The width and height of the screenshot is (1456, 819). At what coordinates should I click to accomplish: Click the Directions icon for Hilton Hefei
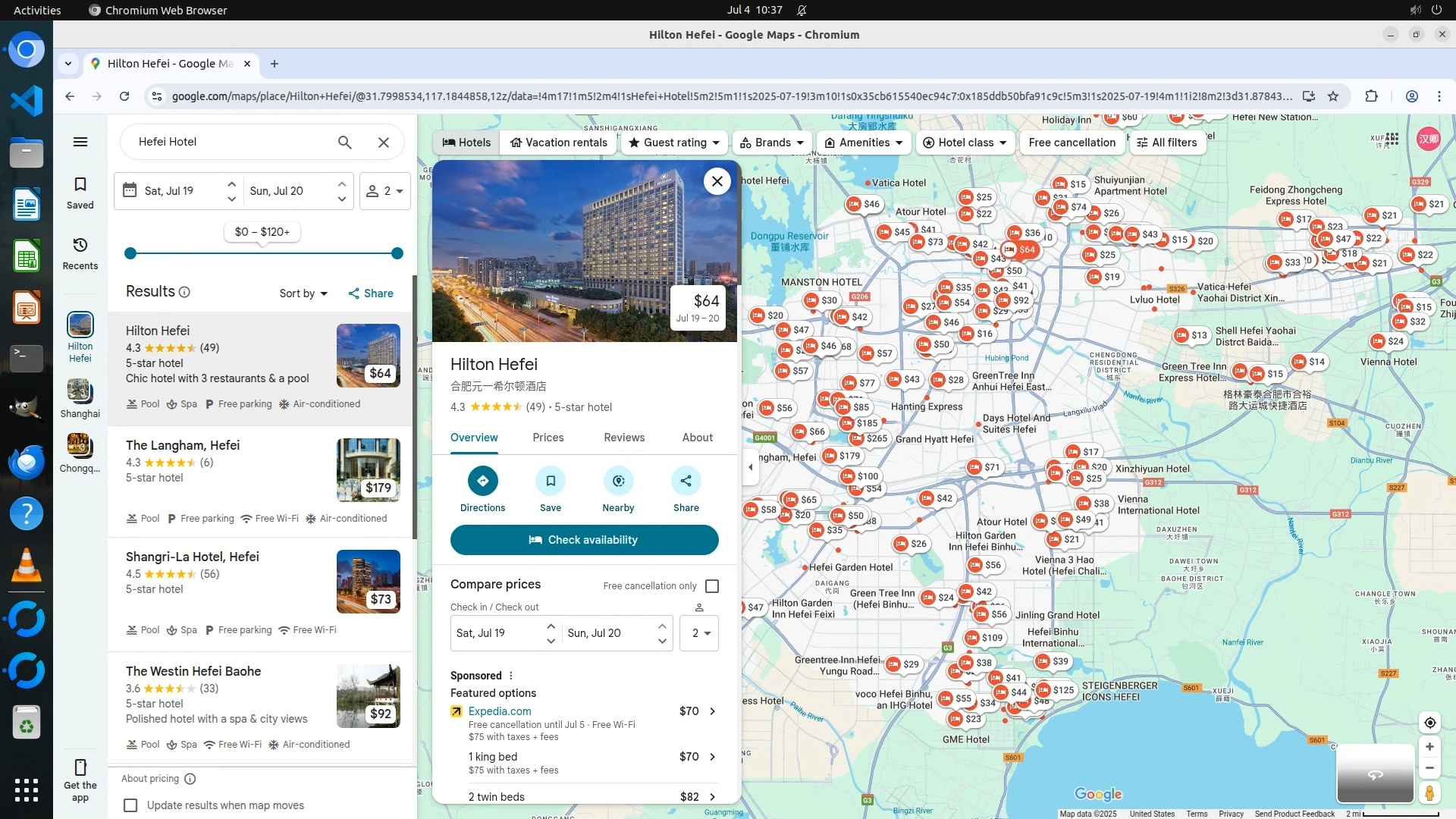pyautogui.click(x=482, y=481)
